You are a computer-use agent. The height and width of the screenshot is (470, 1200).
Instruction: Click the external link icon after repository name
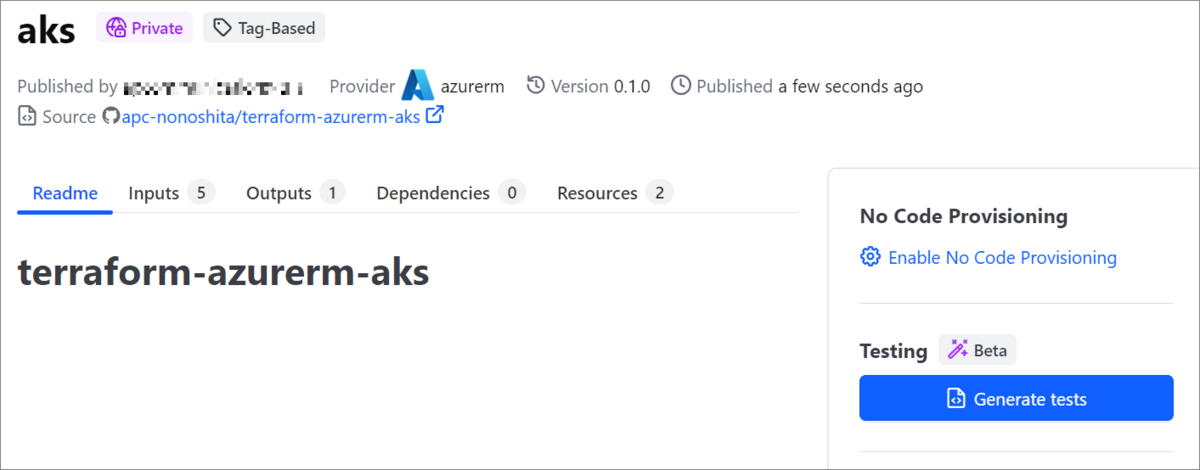click(435, 116)
